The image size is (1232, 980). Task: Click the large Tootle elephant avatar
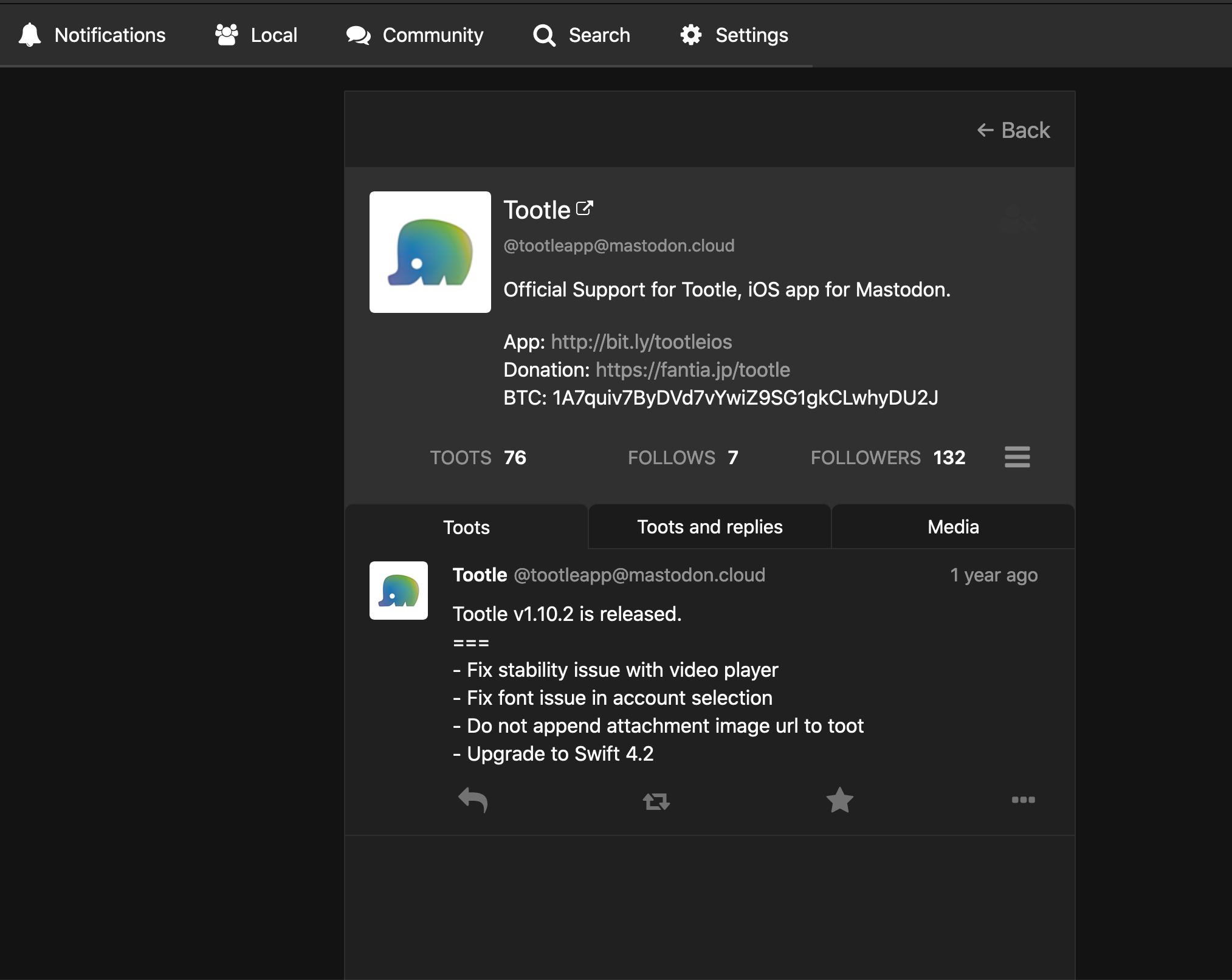coord(430,252)
